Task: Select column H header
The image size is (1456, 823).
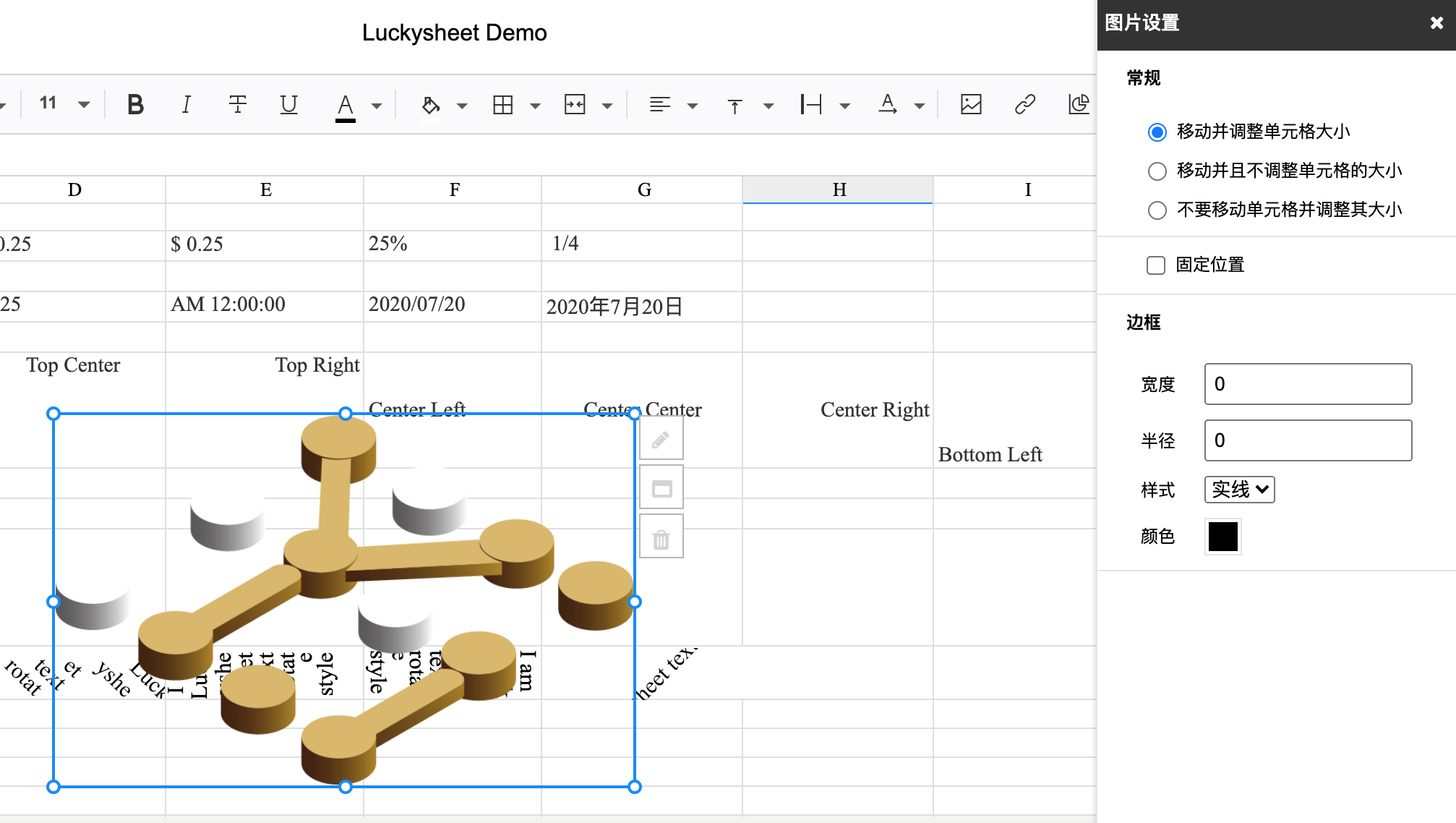Action: click(839, 189)
